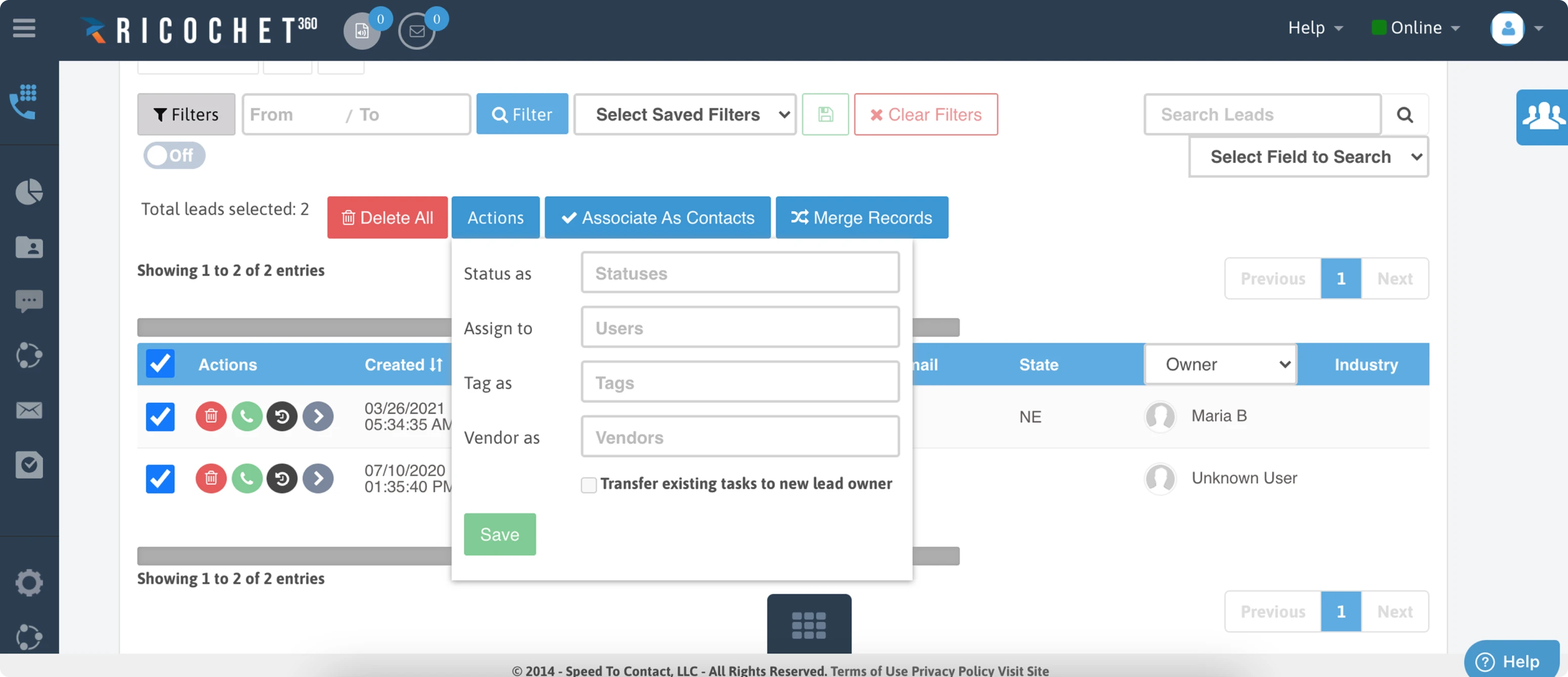
Task: Open the Owner column dropdown
Action: point(1220,364)
